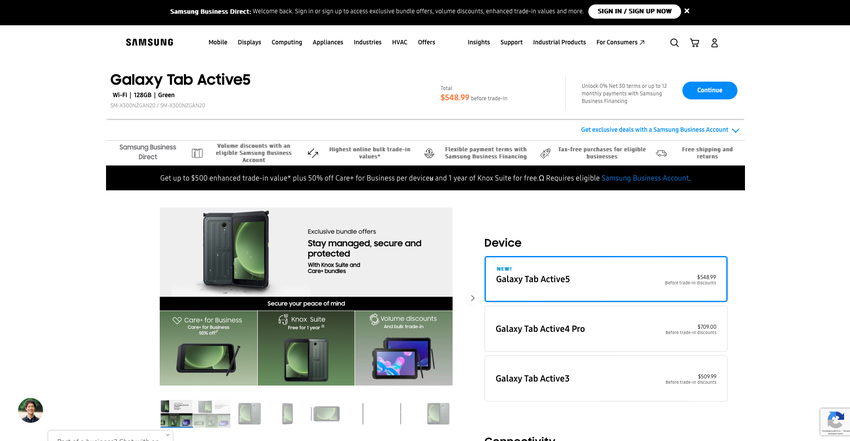Screen dimensions: 850x441
Task: Click the tax-free purchases tag icon
Action: (545, 153)
